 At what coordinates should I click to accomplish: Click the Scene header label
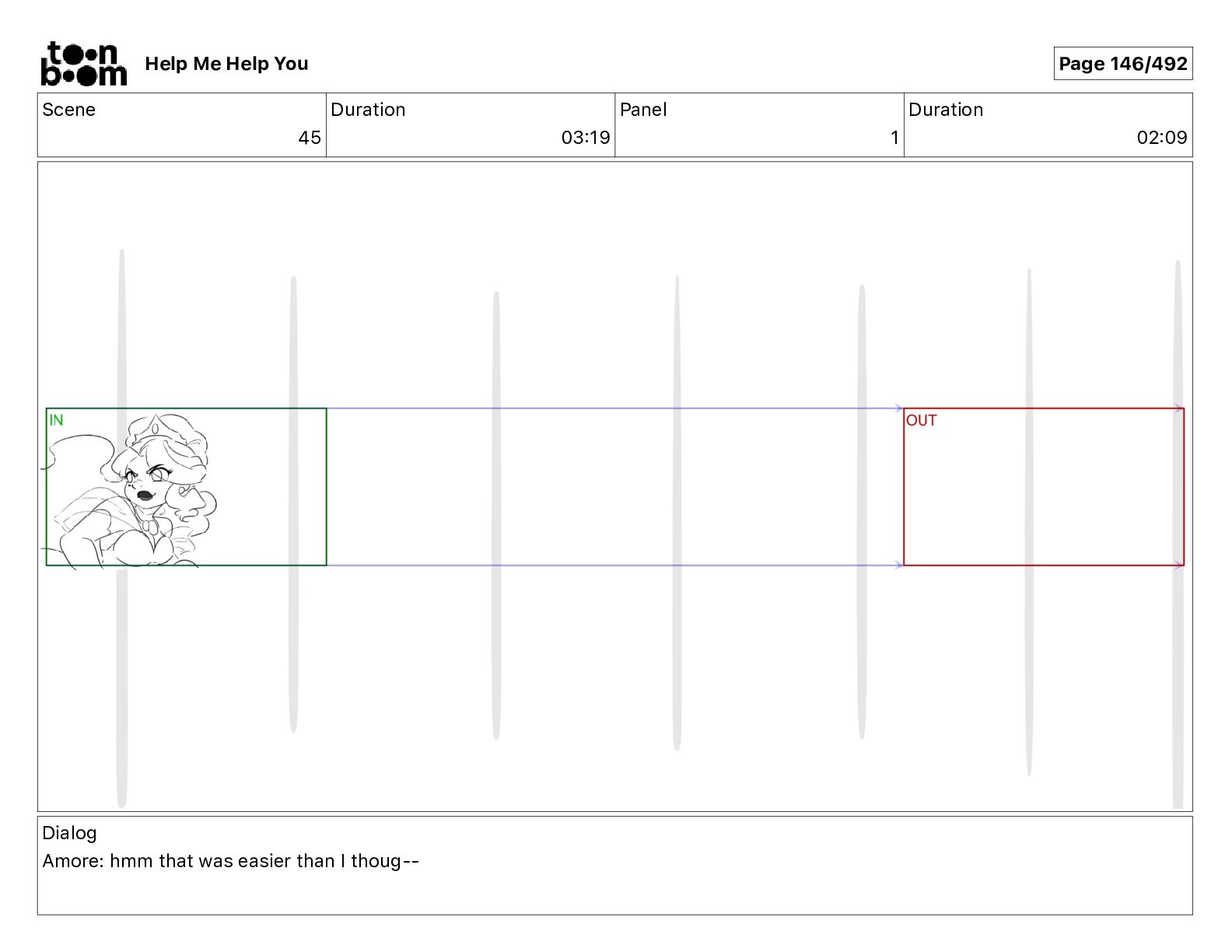68,110
